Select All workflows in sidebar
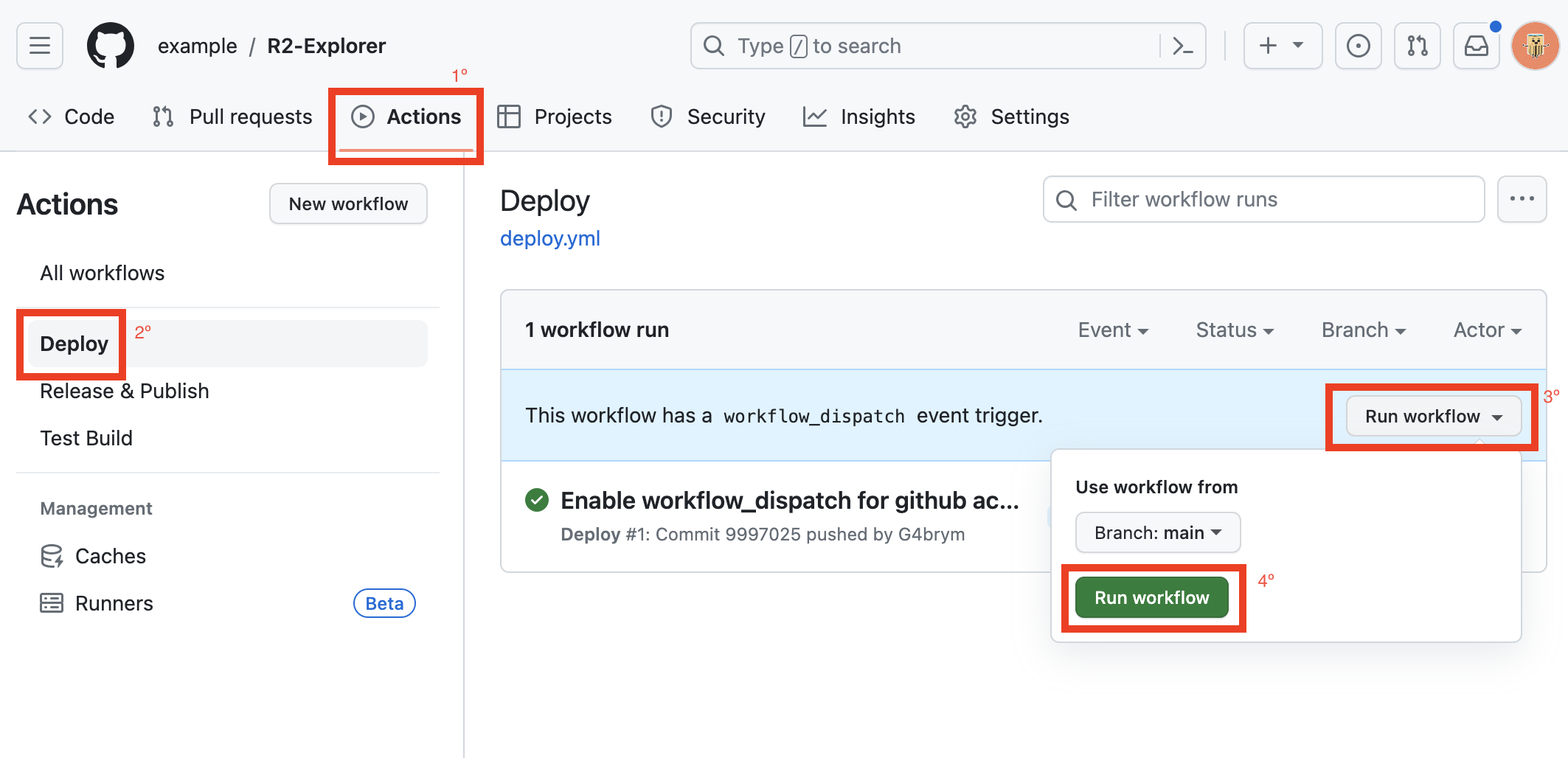Viewport: 1568px width, 758px height. click(103, 273)
